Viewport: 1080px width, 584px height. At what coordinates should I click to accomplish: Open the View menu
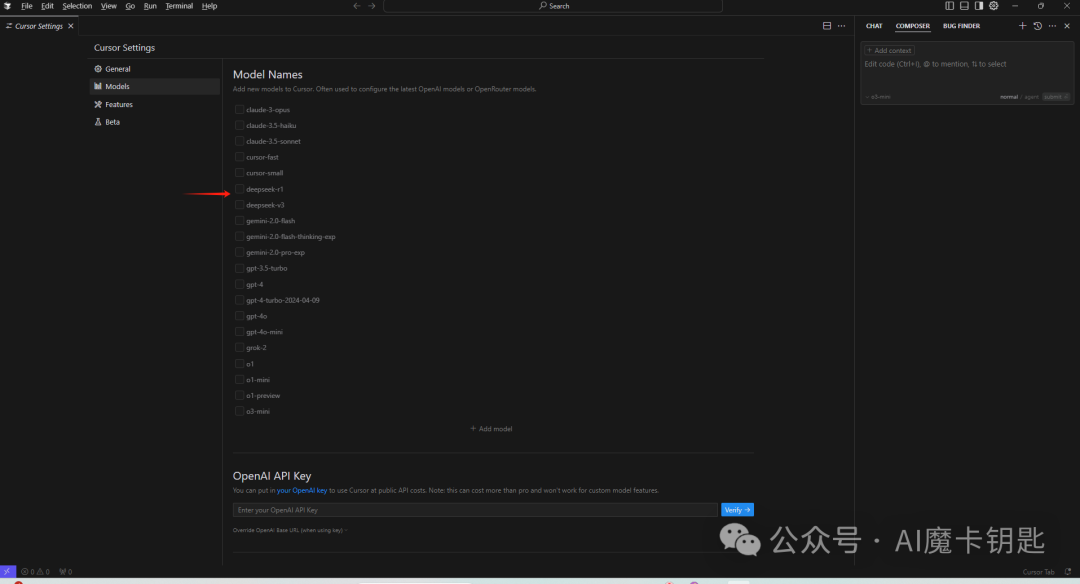pyautogui.click(x=109, y=6)
